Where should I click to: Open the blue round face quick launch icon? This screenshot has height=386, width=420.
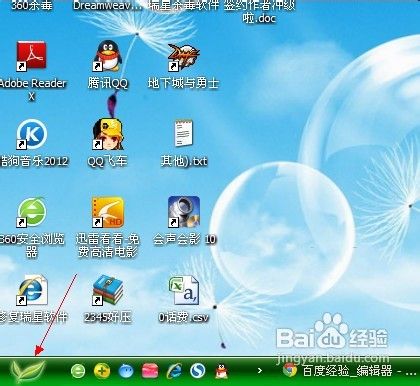pyautogui.click(x=126, y=371)
